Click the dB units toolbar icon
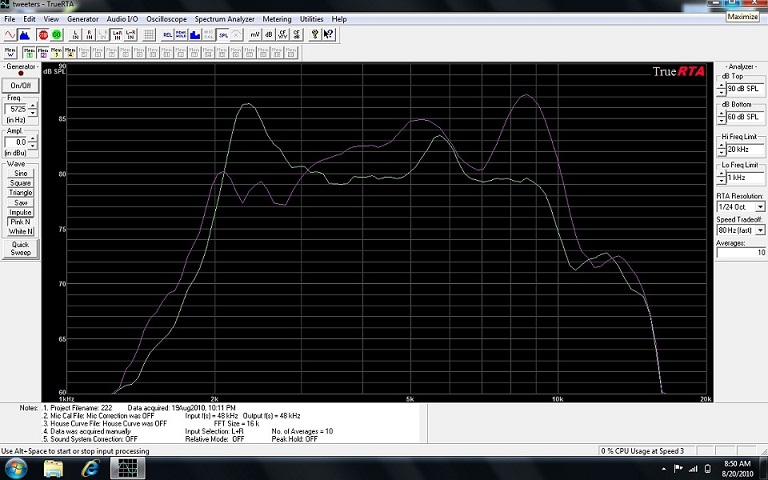This screenshot has height=480, width=768. click(x=268, y=34)
